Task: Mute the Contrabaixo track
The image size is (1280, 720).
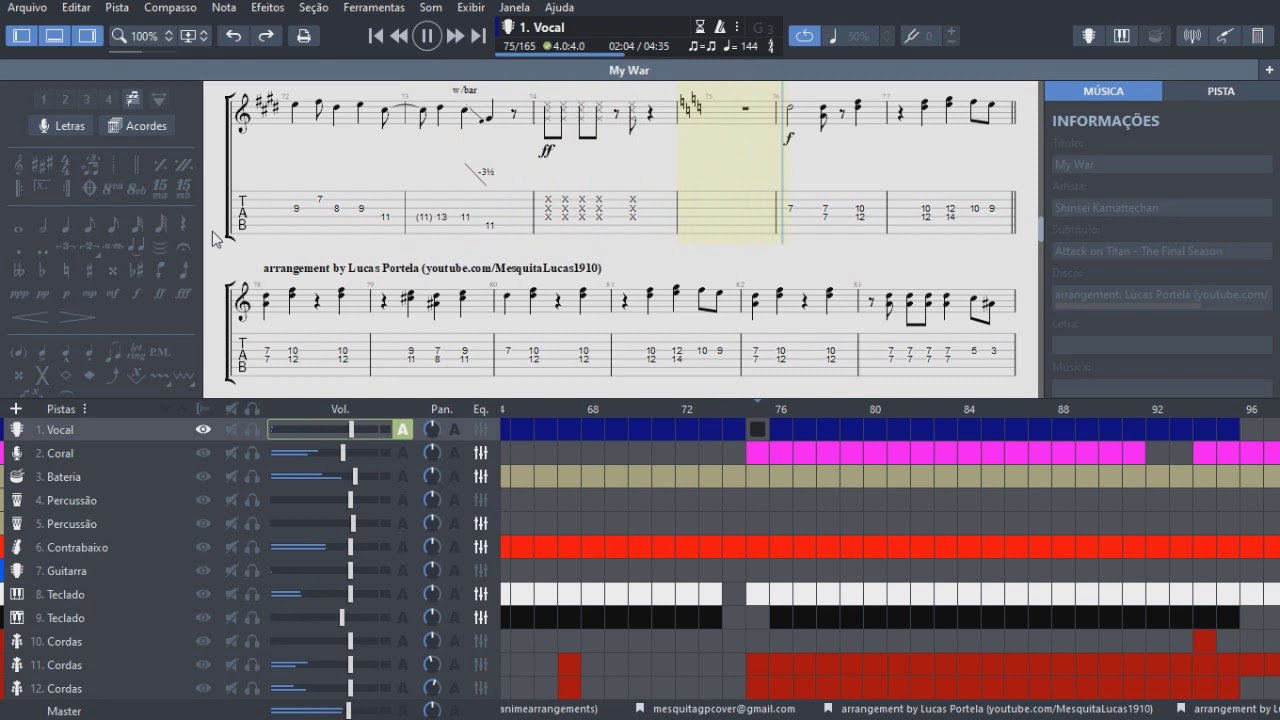Action: 231,547
